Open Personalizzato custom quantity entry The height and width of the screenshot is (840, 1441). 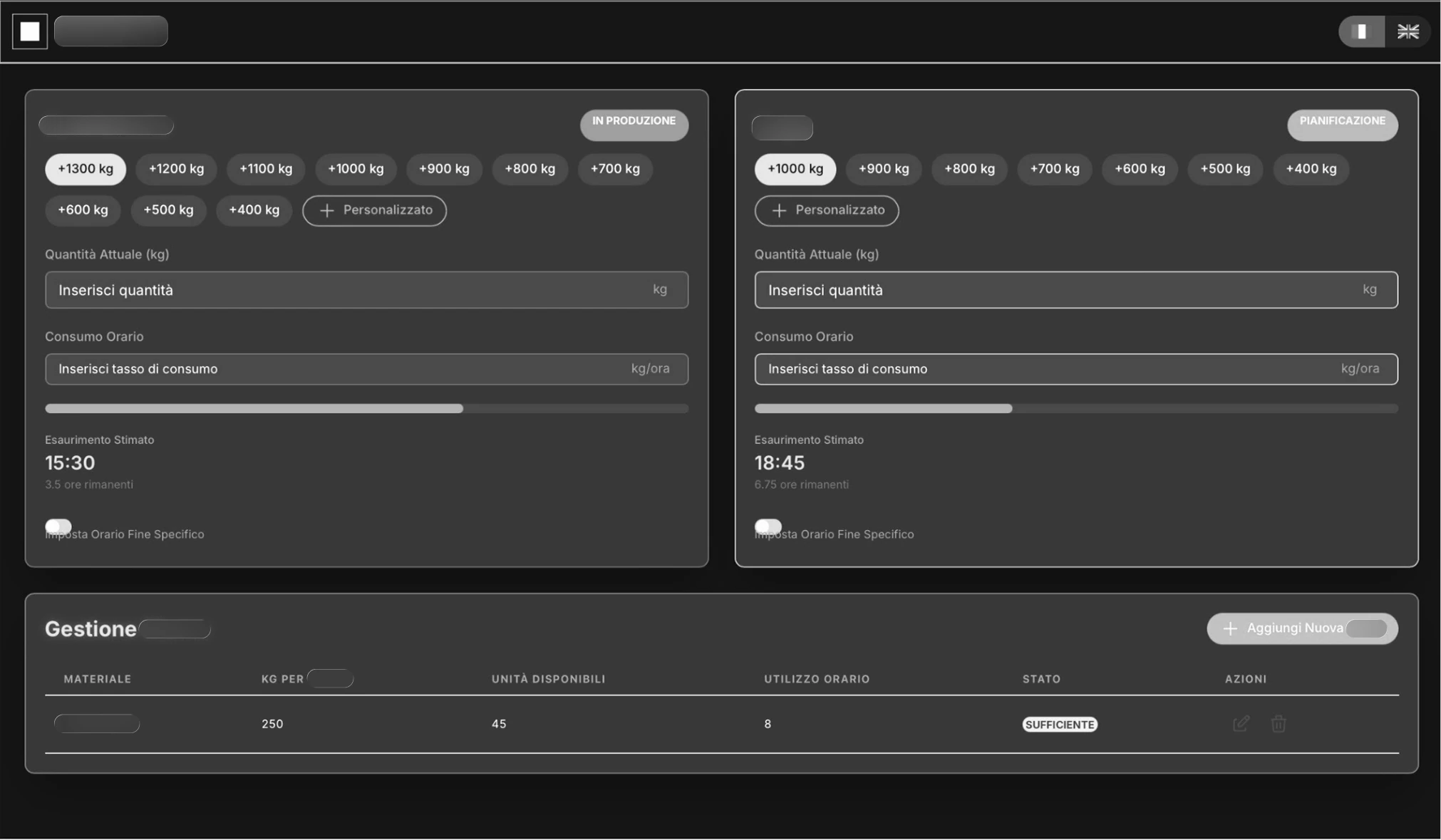[374, 210]
